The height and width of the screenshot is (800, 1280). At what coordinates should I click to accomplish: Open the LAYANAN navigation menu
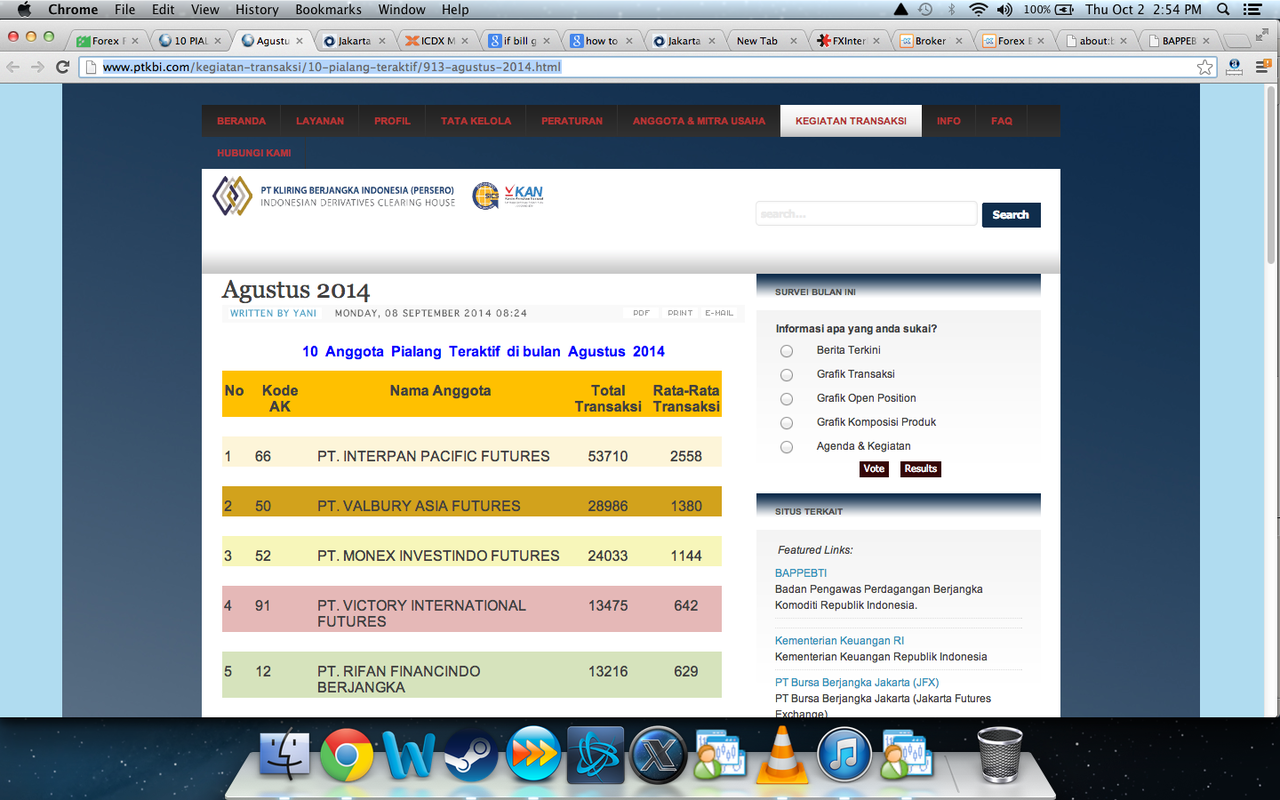click(x=320, y=121)
